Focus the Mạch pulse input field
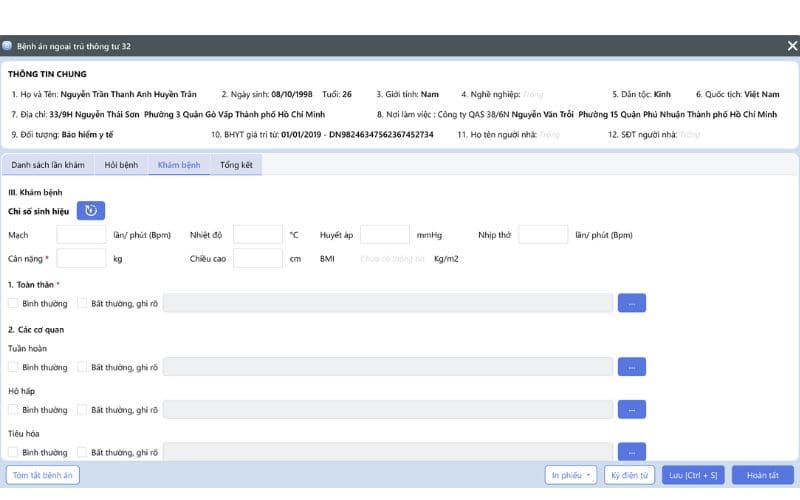800x500 pixels. [x=81, y=235]
